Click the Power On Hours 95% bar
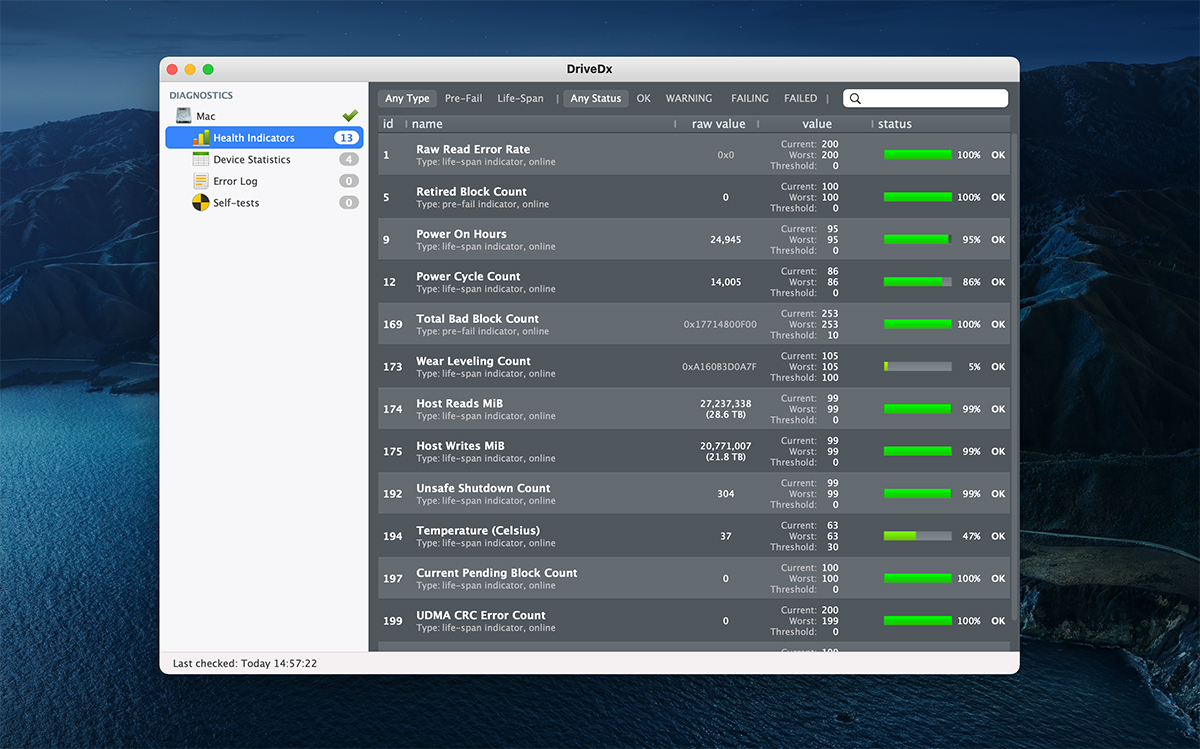The height and width of the screenshot is (749, 1200). [918, 240]
